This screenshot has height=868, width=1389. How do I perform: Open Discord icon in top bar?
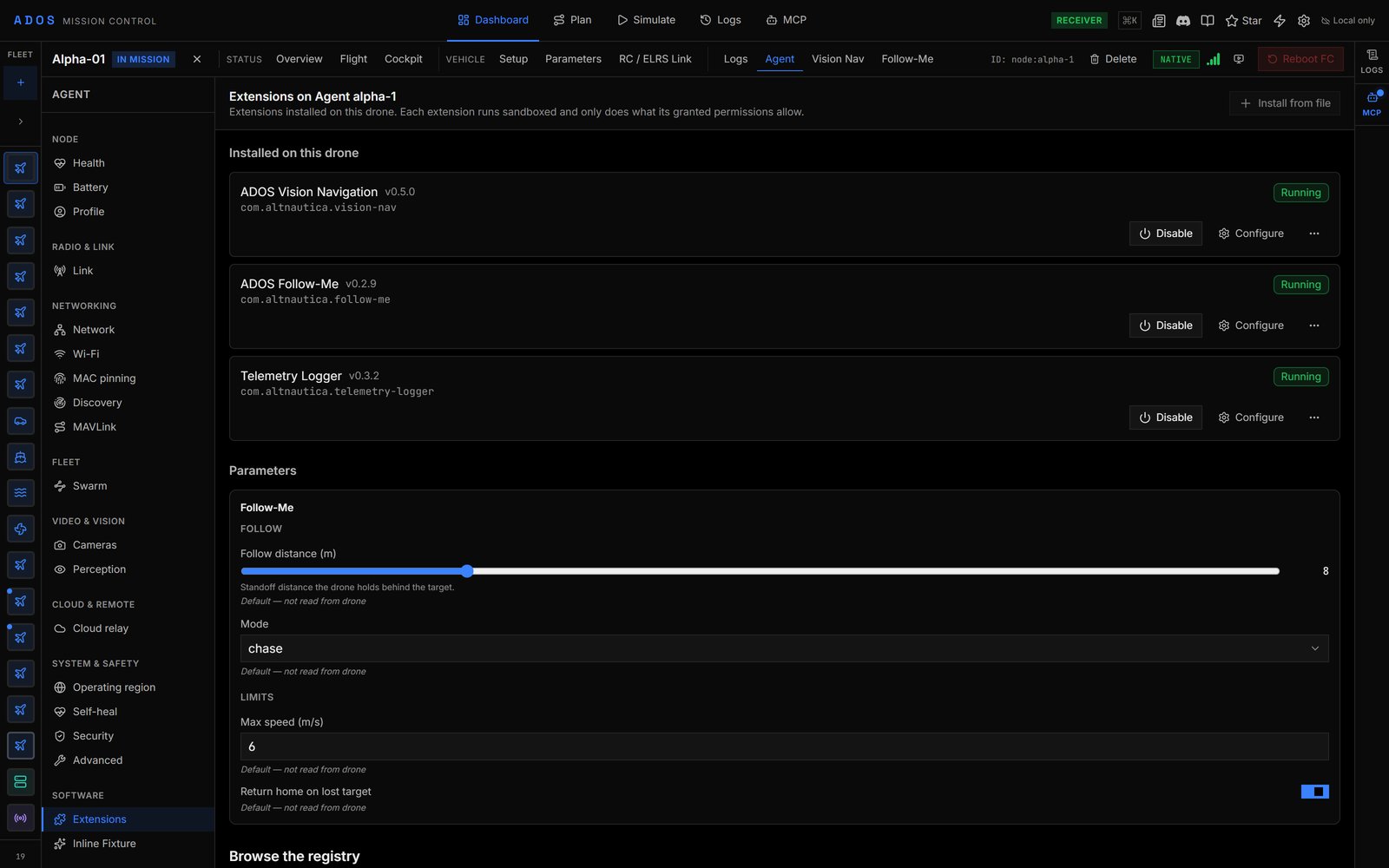(1182, 20)
